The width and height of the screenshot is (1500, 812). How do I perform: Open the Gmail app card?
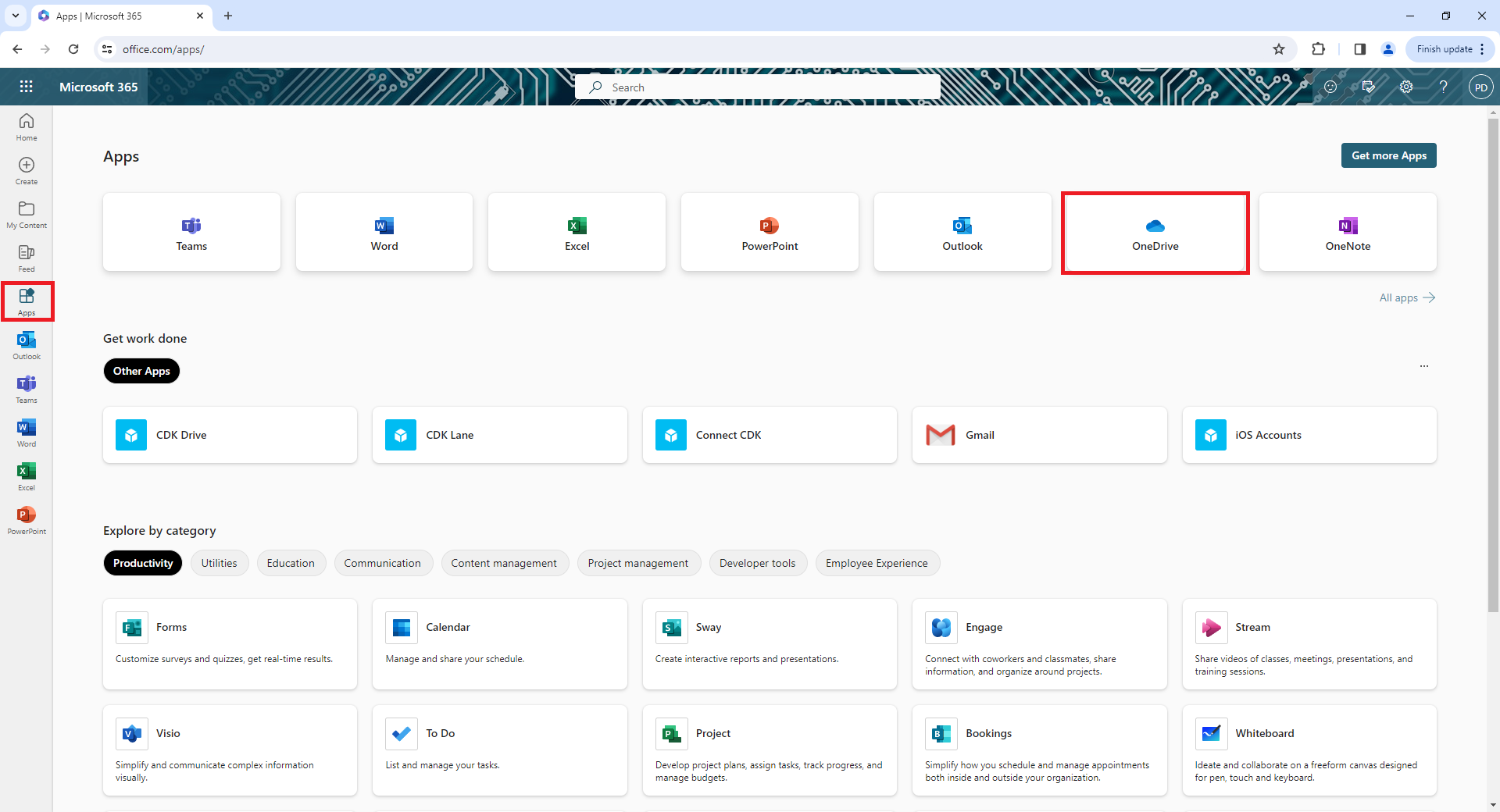click(x=1040, y=435)
